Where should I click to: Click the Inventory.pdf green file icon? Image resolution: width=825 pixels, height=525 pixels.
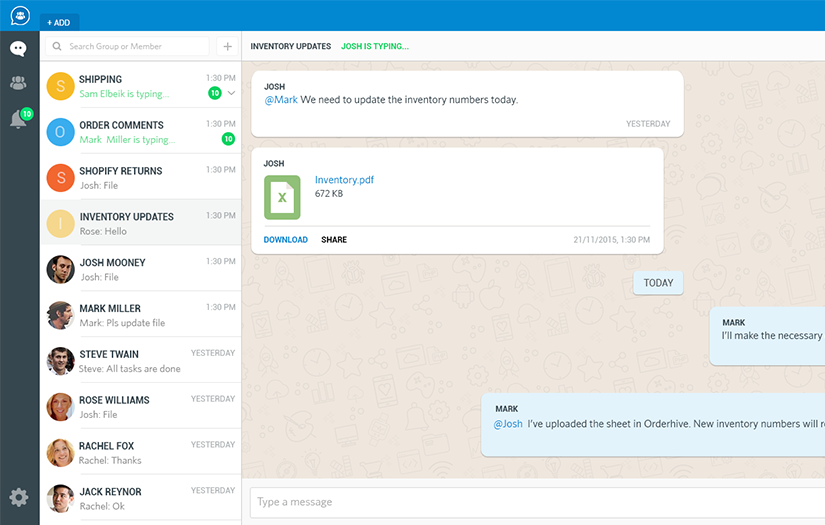click(282, 197)
